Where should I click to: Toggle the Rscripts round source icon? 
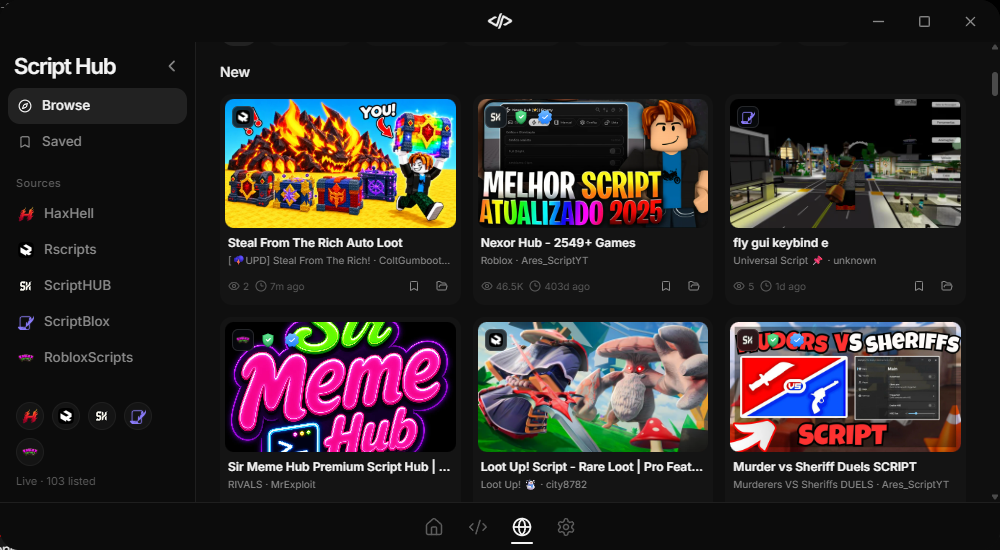point(66,417)
